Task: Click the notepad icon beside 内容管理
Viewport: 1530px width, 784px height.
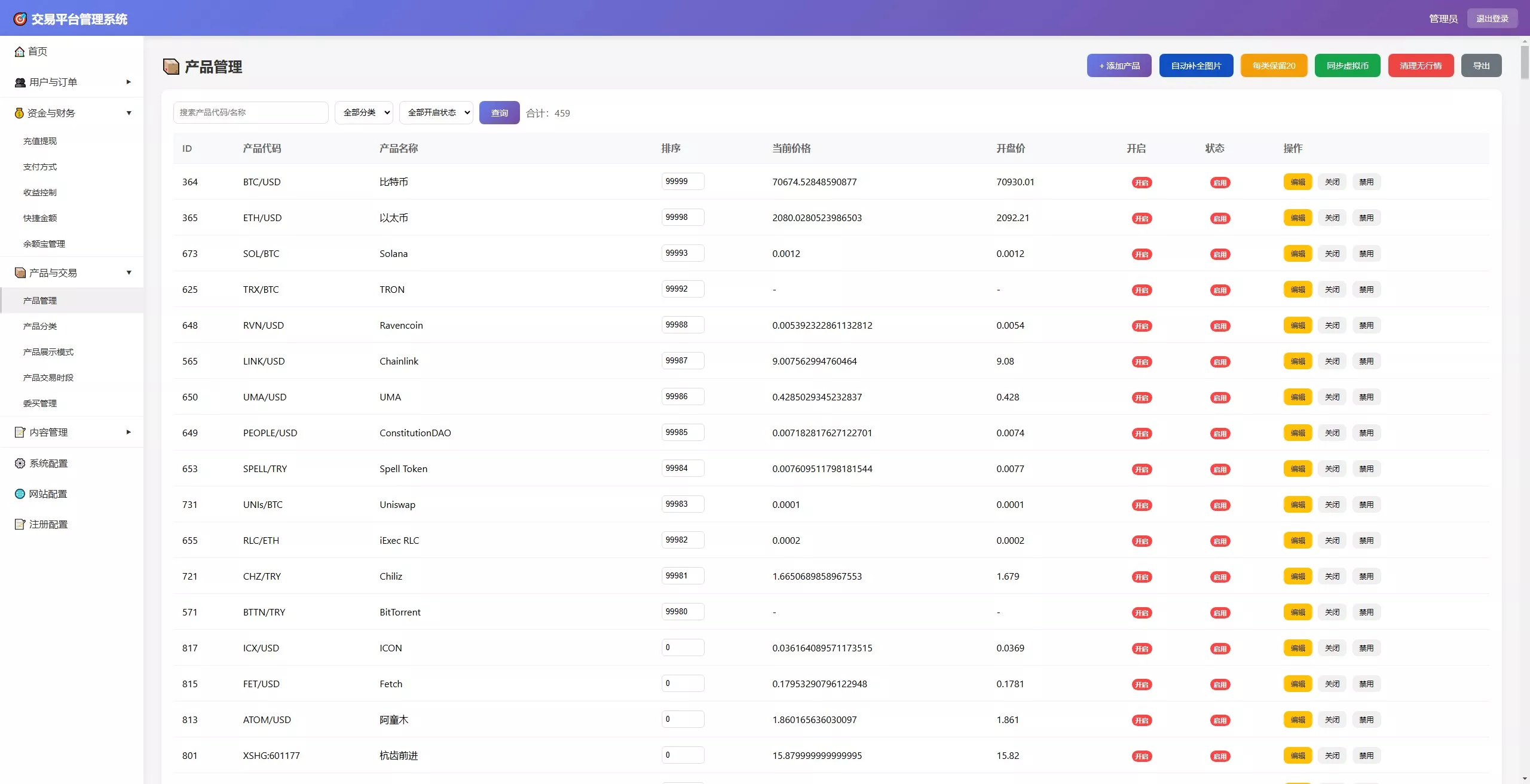Action: [20, 432]
